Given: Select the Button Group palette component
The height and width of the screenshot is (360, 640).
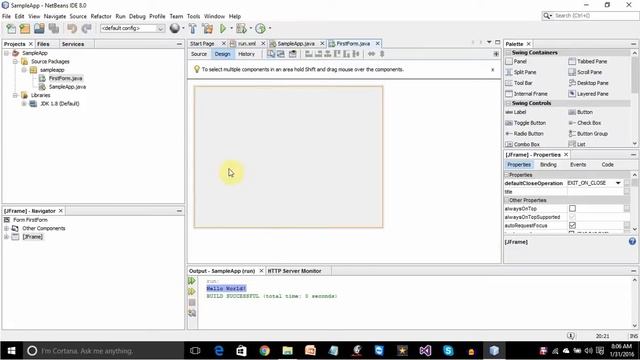Looking at the screenshot, I should [x=588, y=133].
